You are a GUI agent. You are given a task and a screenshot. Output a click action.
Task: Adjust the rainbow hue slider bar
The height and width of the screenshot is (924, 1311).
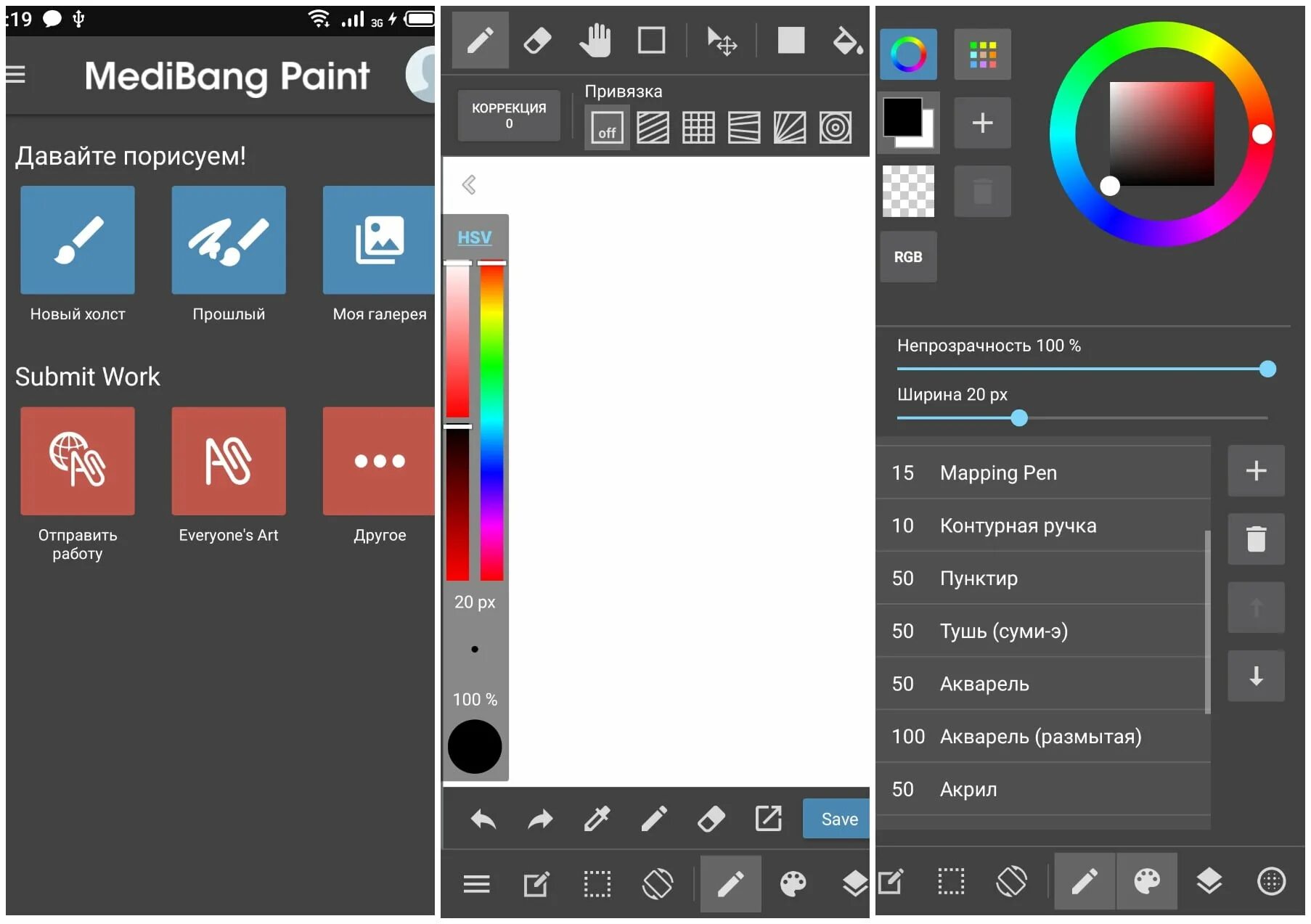[491, 421]
